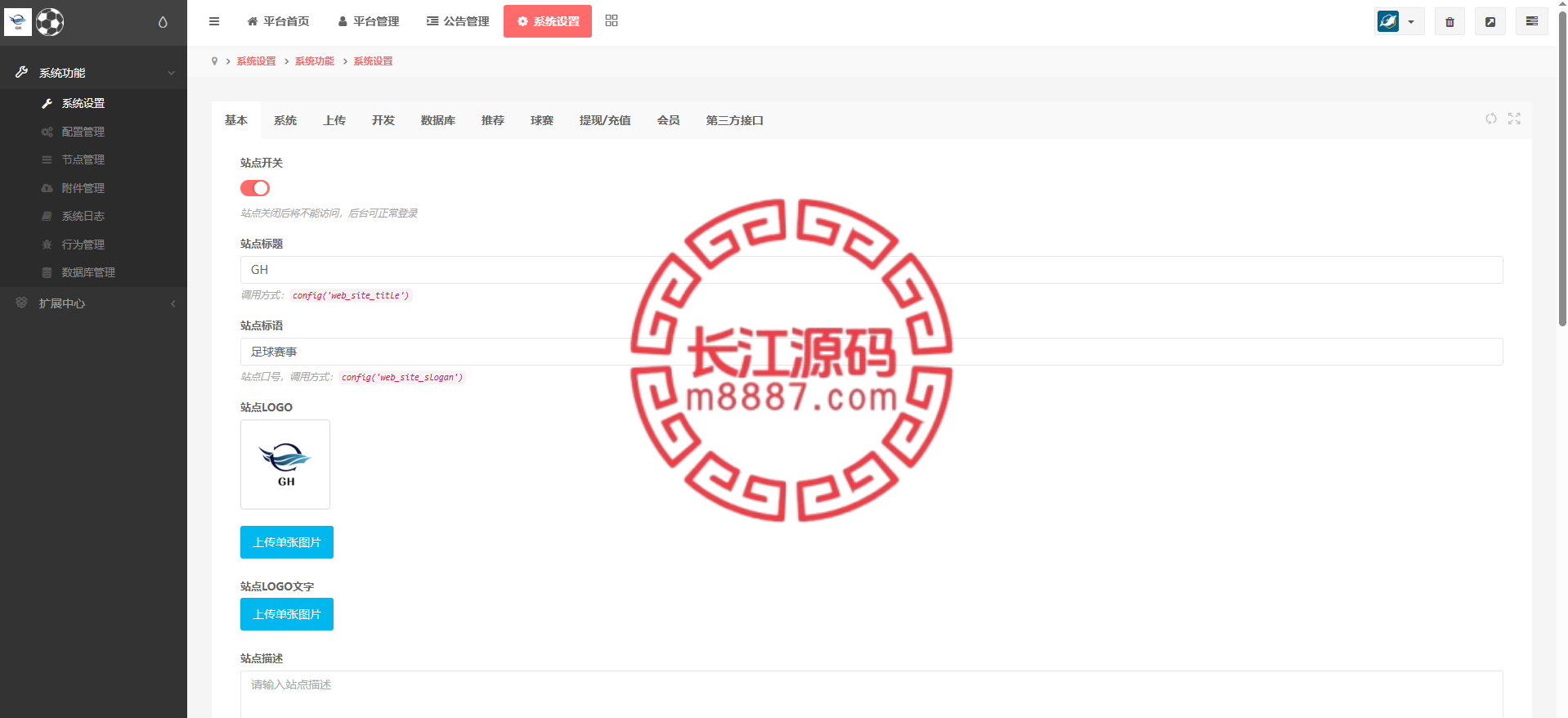This screenshot has height=718, width=1568.
Task: Expand the 扩展中心 sidebar group
Action: pos(93,303)
